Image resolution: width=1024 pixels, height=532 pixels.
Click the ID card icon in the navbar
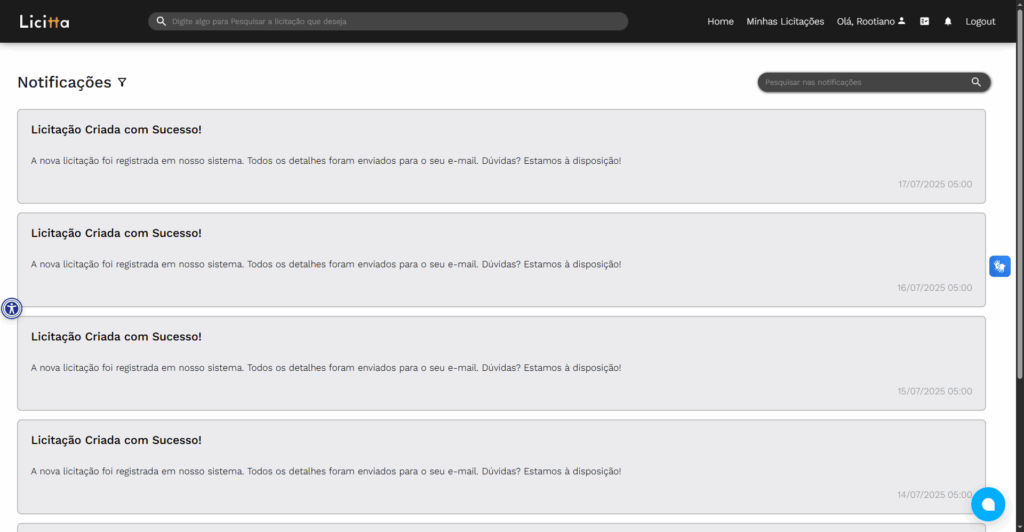click(x=924, y=22)
